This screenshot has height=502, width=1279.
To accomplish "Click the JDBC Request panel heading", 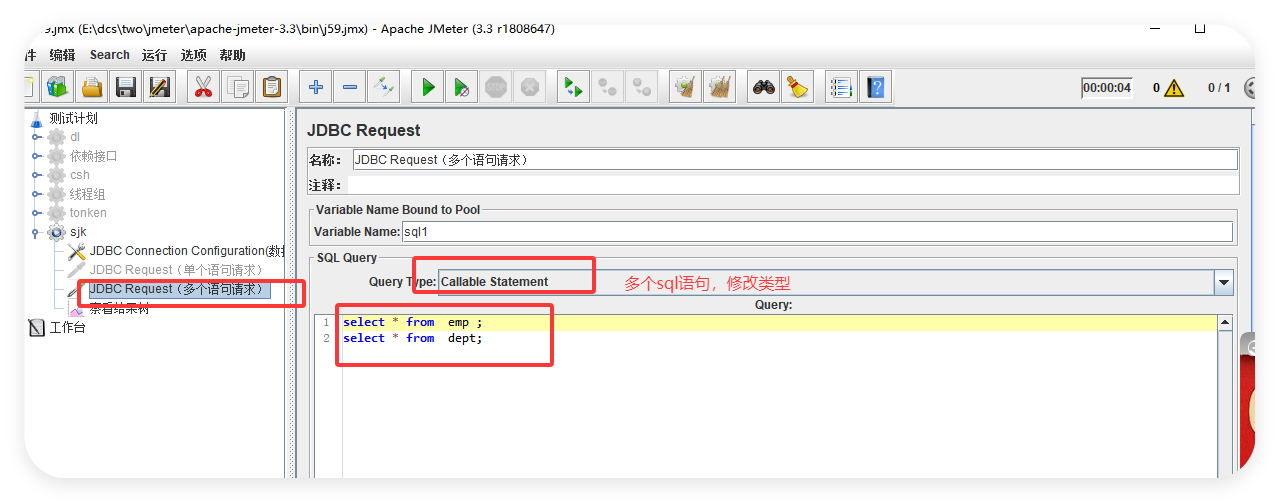I will [364, 130].
